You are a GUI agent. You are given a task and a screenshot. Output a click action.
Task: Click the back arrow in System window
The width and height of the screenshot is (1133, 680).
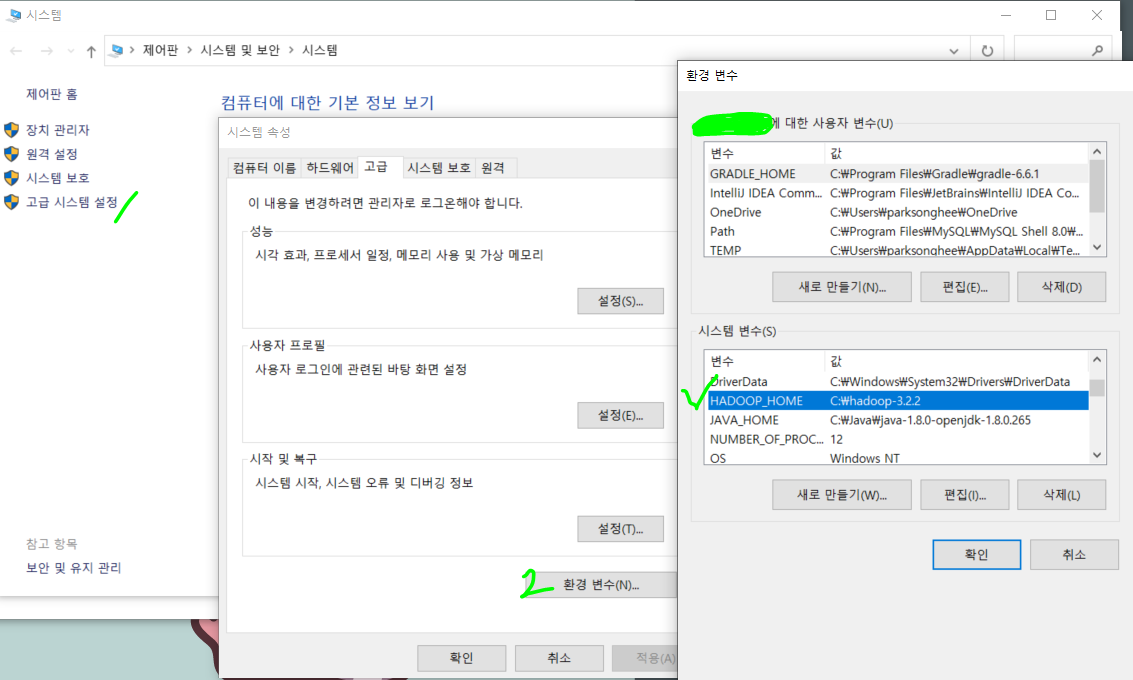(x=16, y=51)
